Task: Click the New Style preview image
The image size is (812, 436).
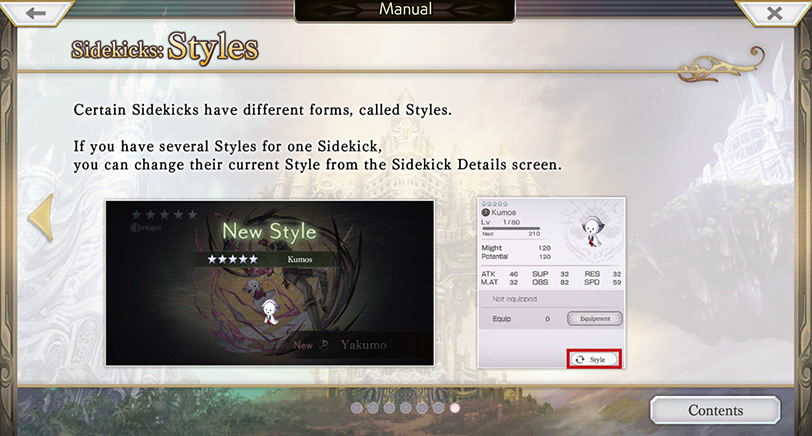Action: point(270,283)
